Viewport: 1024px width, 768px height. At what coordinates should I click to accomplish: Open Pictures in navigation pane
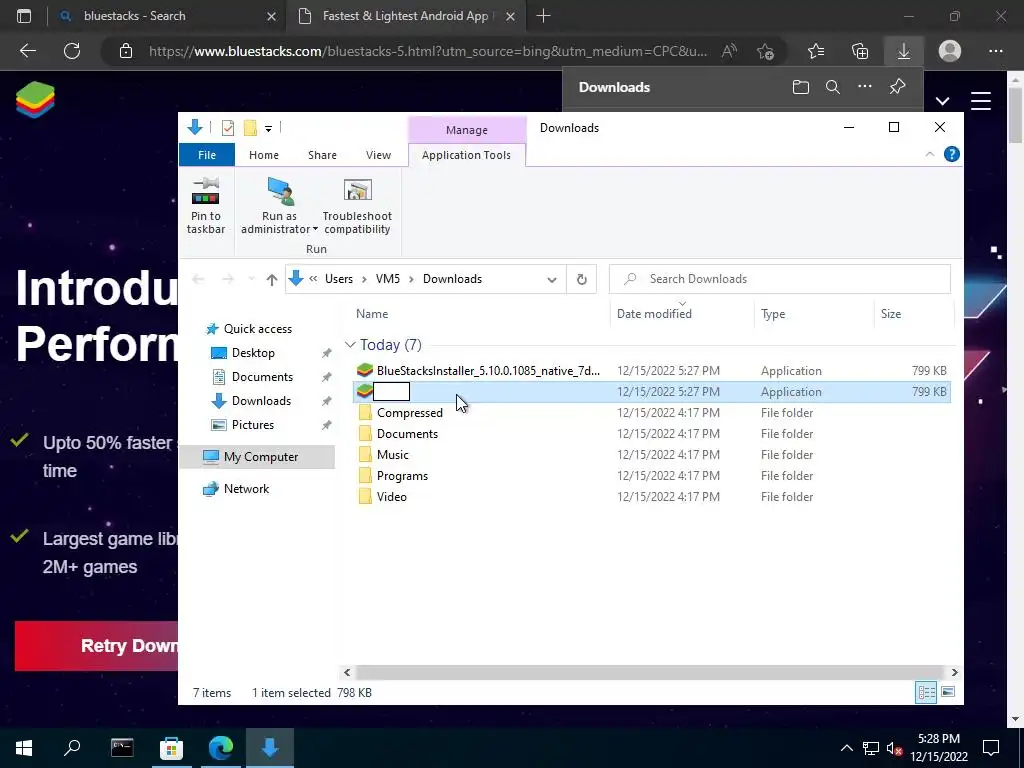pos(253,425)
